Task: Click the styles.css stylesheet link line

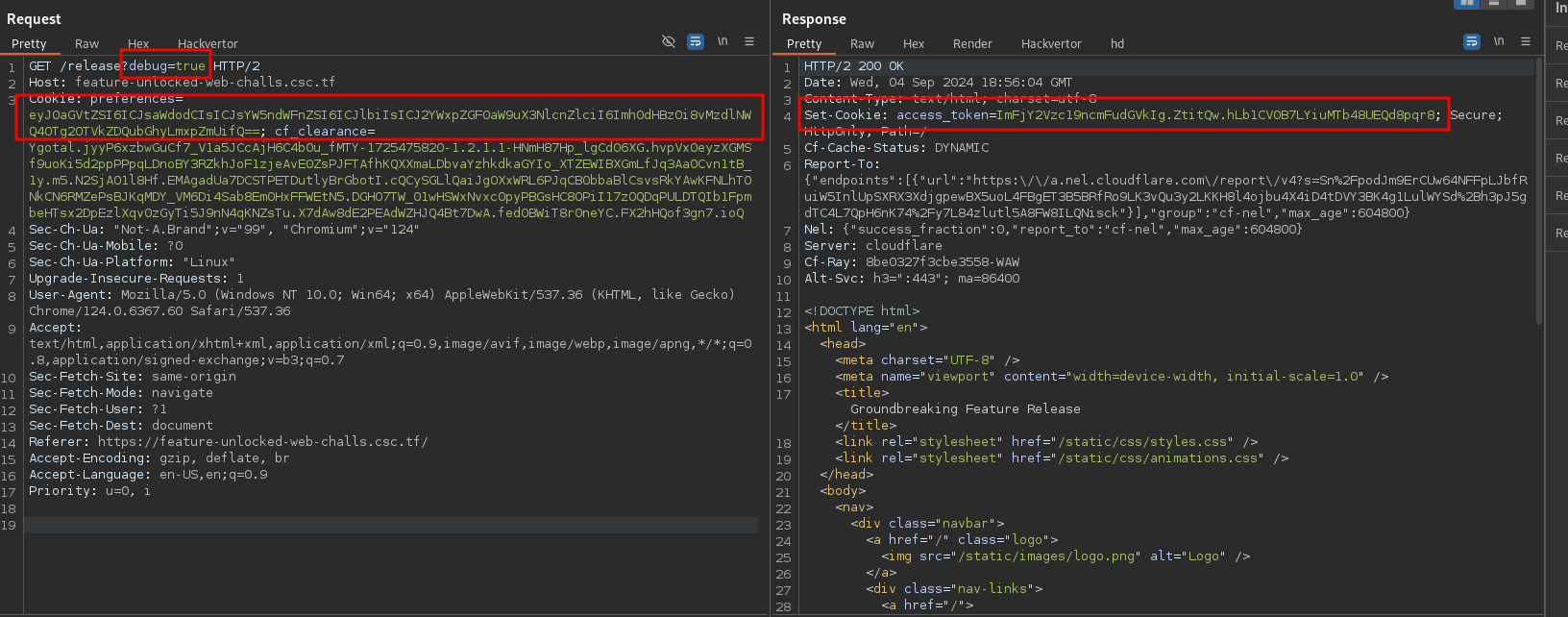Action: (x=1046, y=442)
